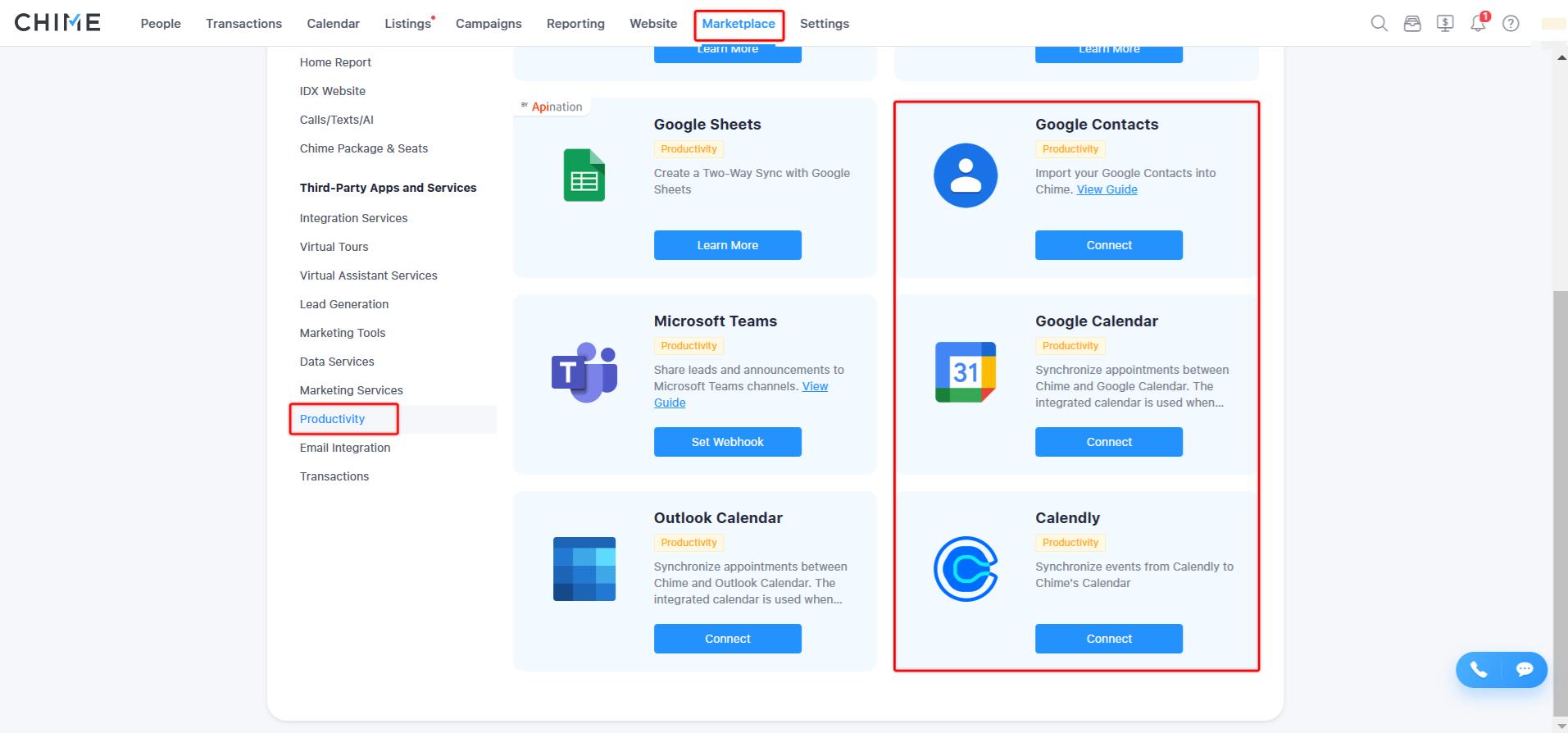
Task: Open the help question mark icon
Action: tap(1511, 24)
